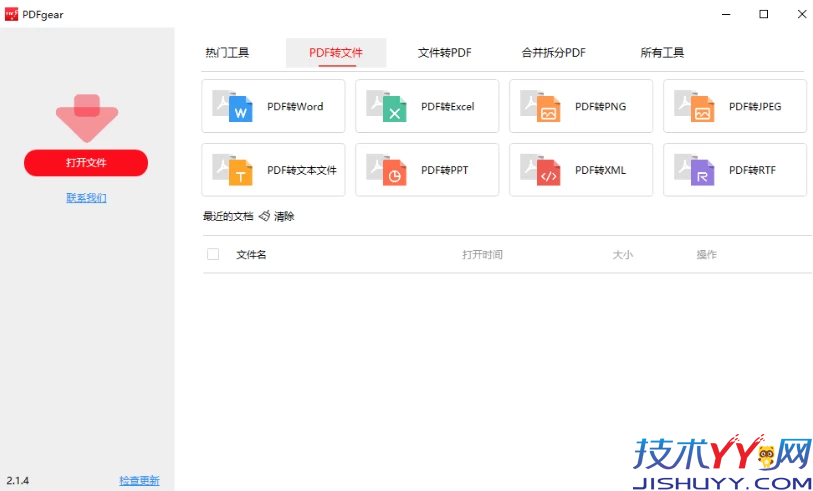Image resolution: width=813 pixels, height=491 pixels.
Task: Click the red 打开文件 button
Action: tap(86, 163)
